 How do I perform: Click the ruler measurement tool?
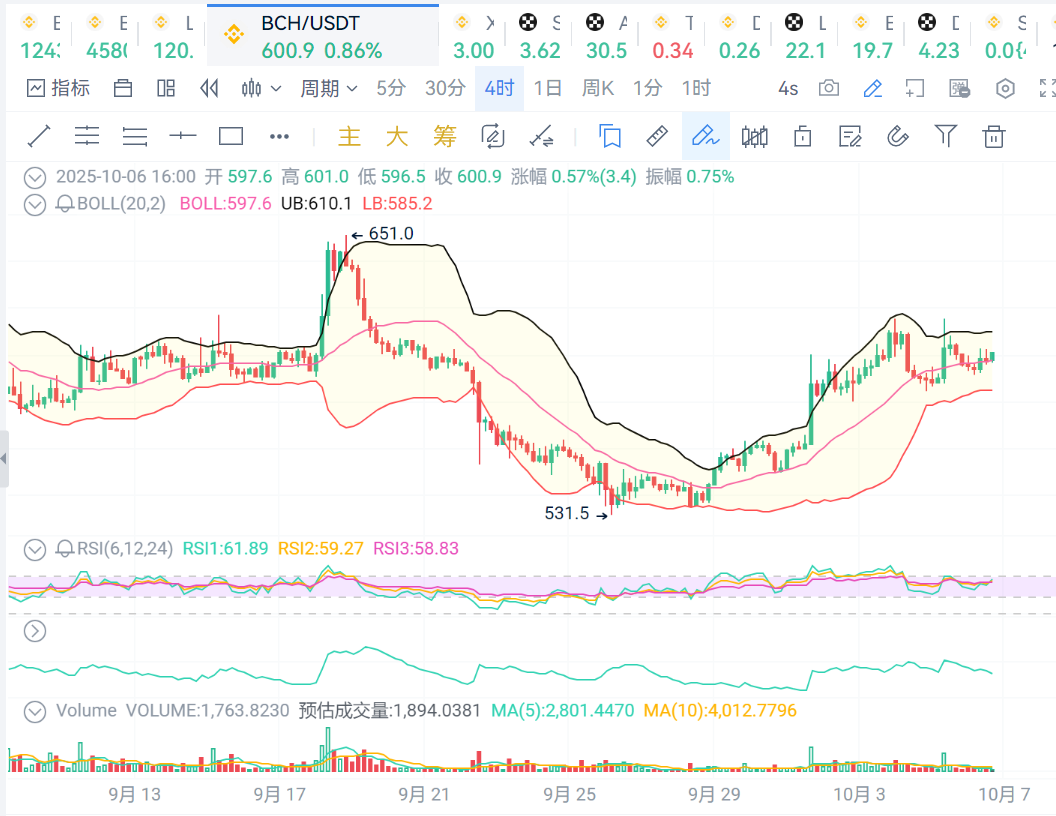click(656, 136)
